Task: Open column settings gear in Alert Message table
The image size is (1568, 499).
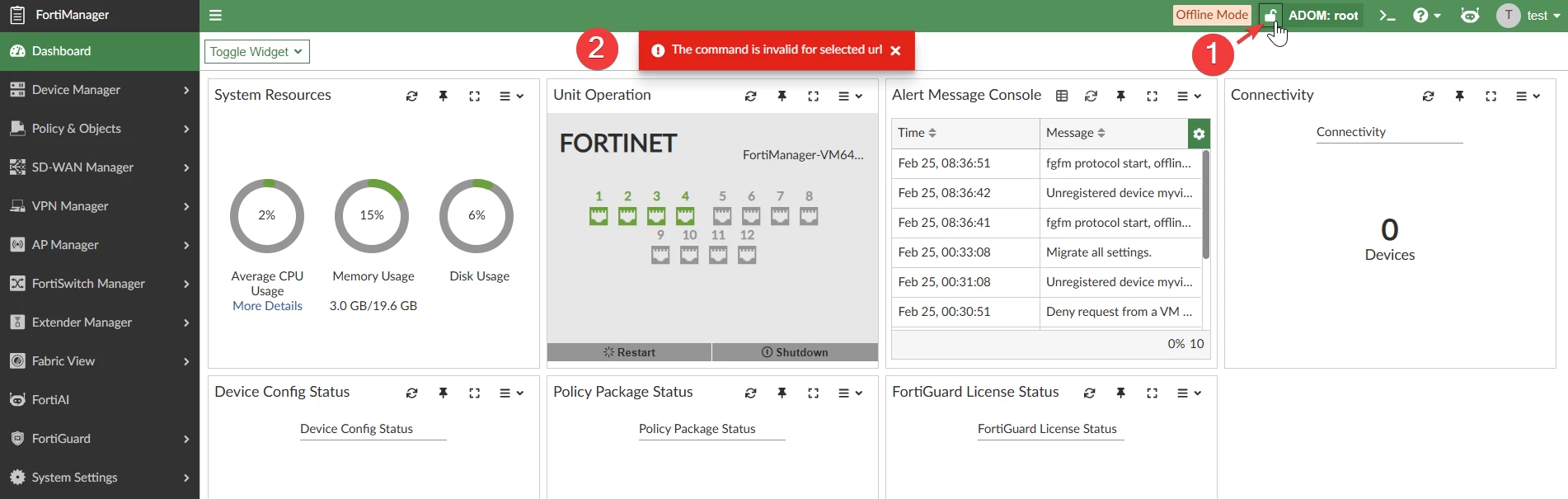Action: [1199, 134]
